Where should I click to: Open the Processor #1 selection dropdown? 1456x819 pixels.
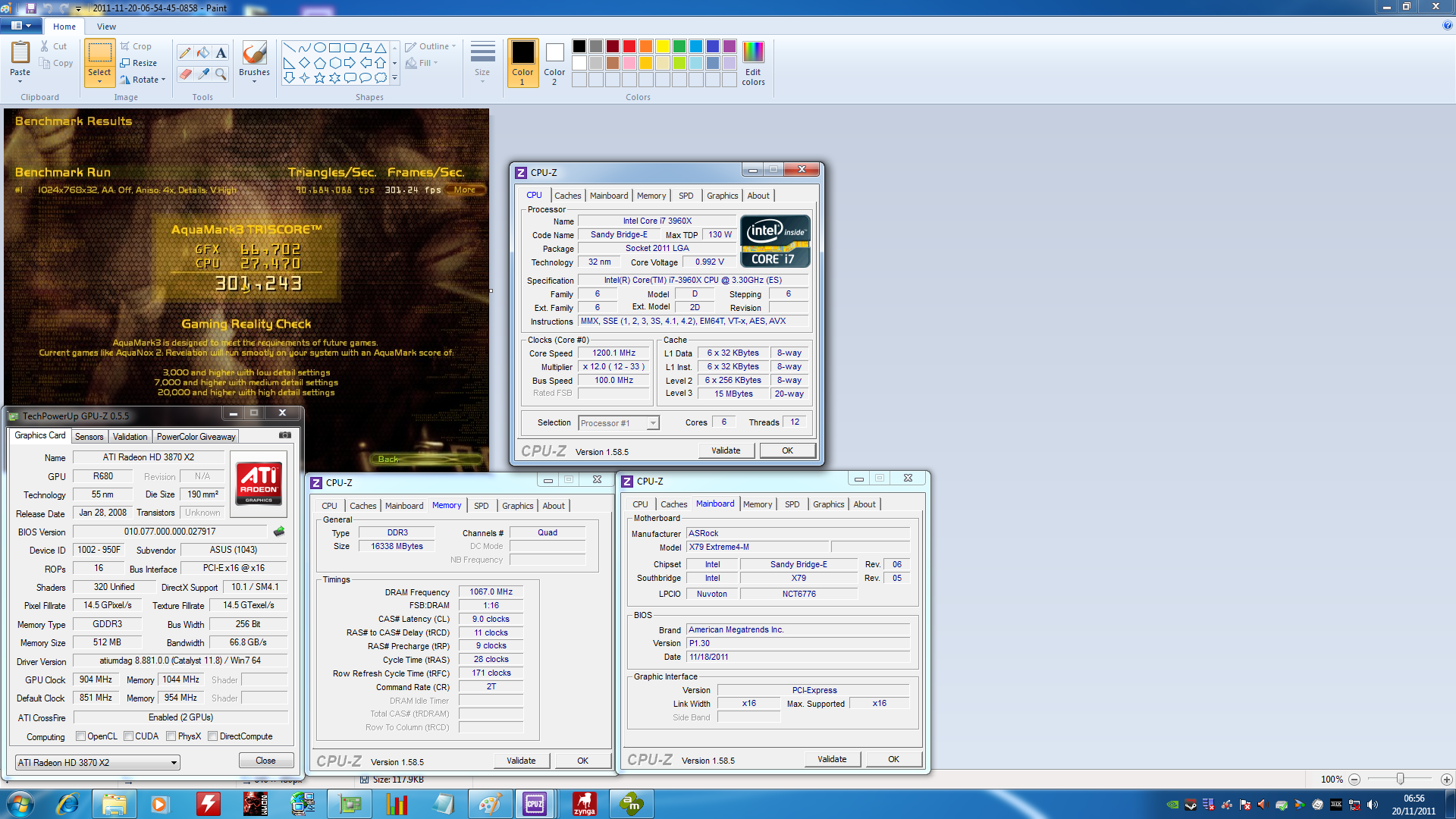[619, 423]
